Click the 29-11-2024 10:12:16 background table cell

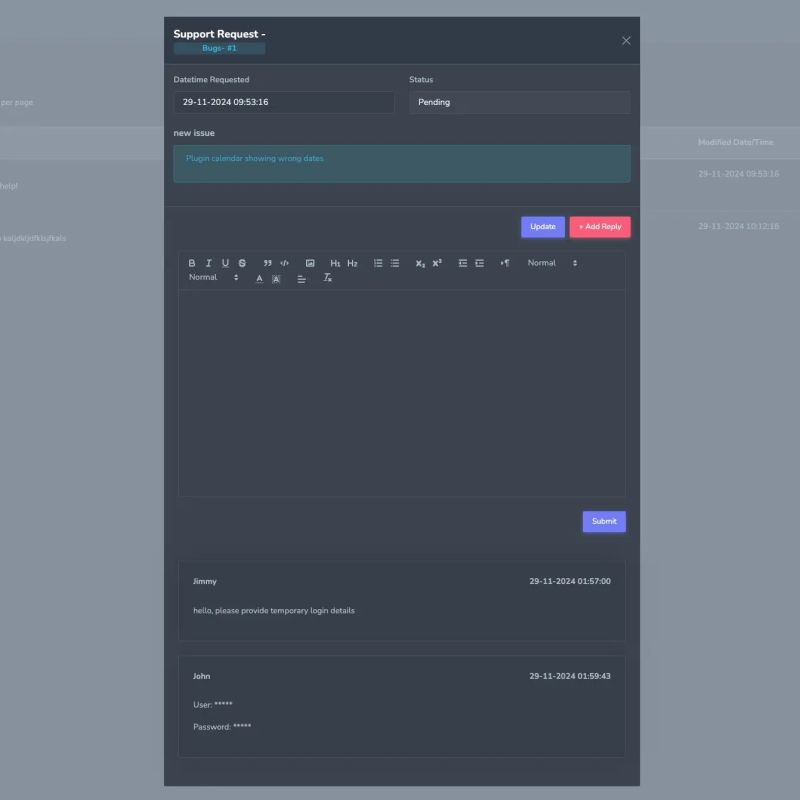tap(738, 226)
